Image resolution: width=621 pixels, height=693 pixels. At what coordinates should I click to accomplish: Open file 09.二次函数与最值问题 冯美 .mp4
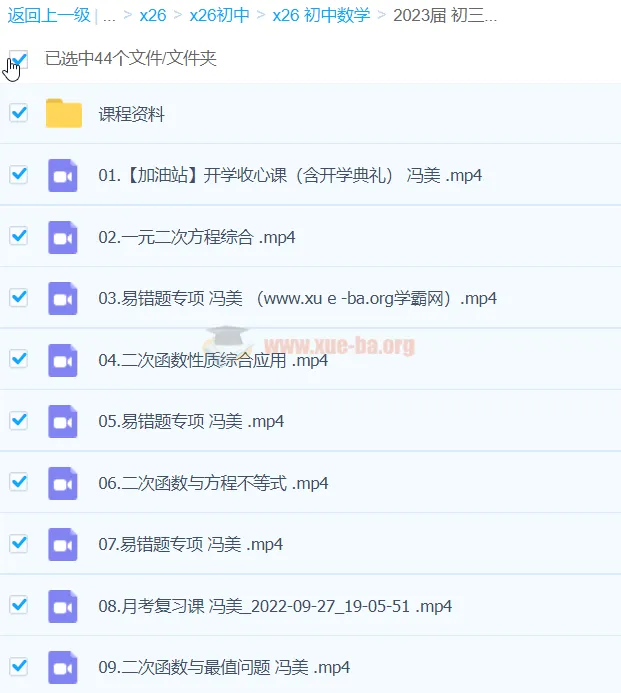click(224, 667)
